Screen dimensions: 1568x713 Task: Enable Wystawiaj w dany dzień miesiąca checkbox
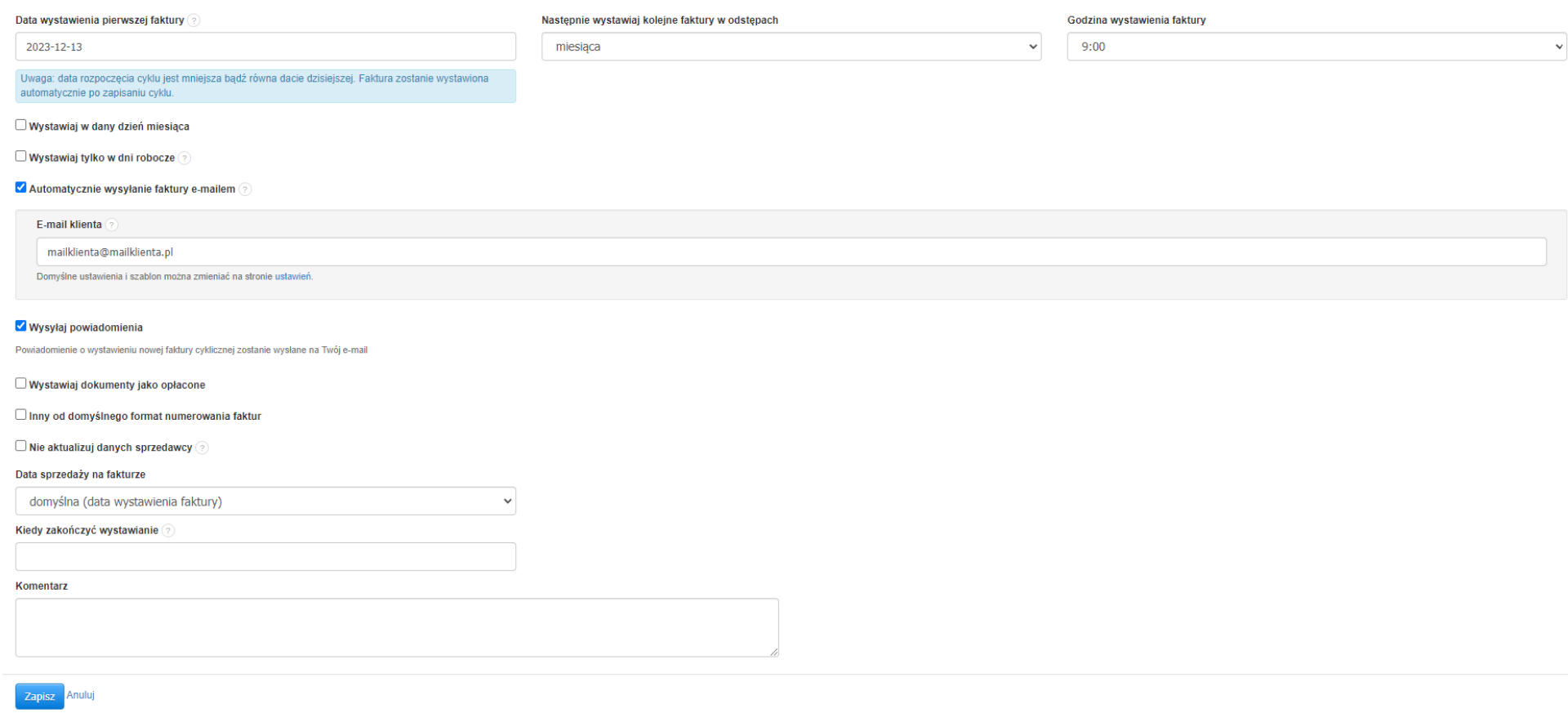click(21, 125)
